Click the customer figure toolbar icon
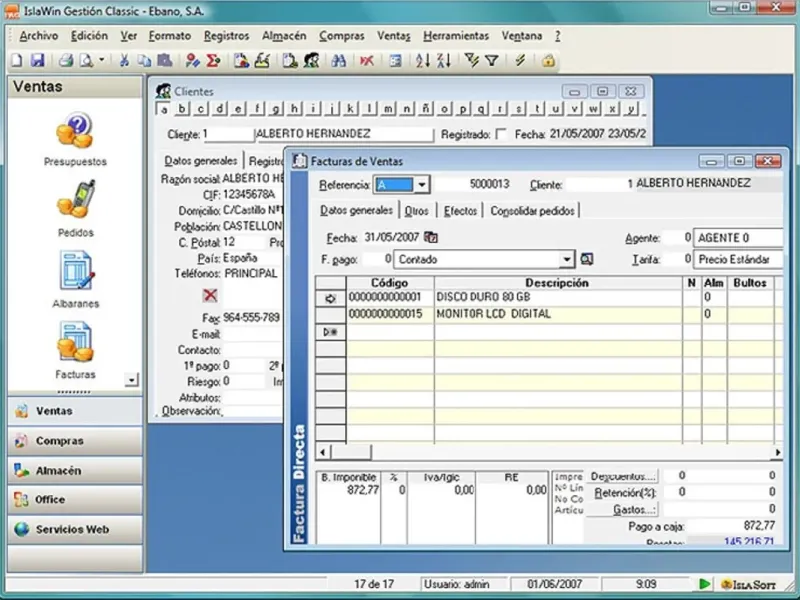This screenshot has width=800, height=600. click(311, 61)
